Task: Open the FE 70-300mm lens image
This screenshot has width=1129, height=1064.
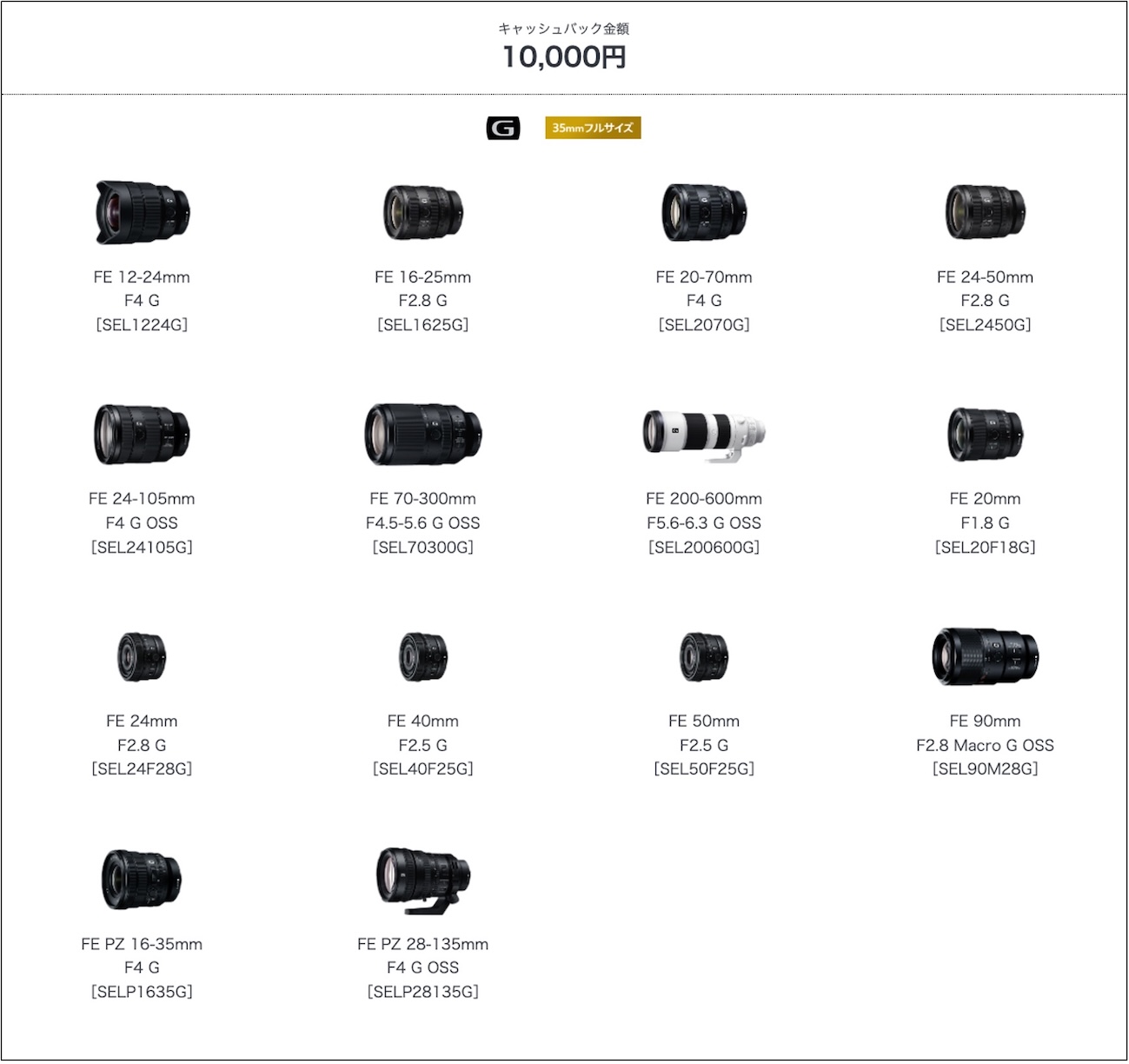Action: [x=423, y=434]
